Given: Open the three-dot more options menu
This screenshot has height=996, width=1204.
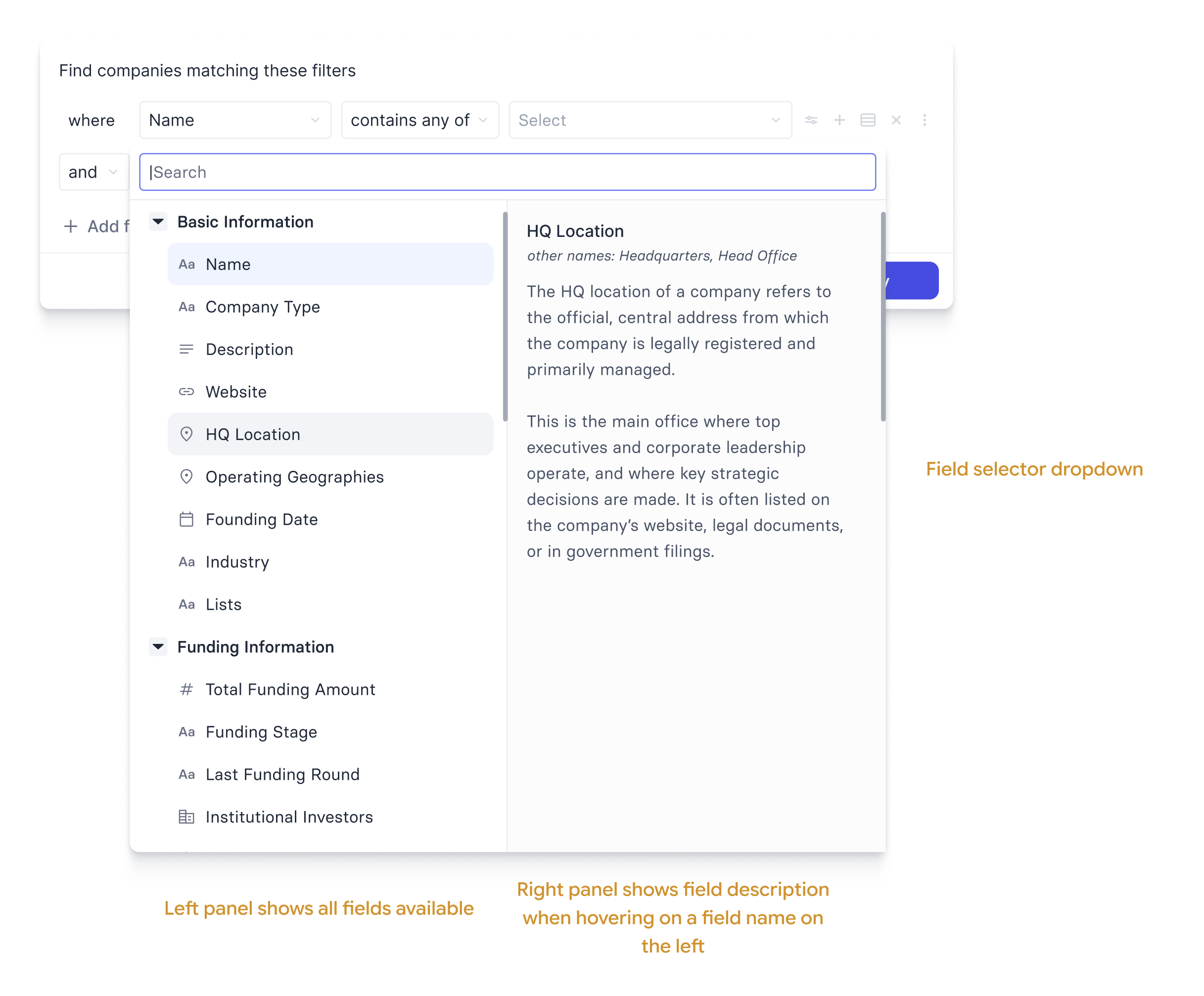Looking at the screenshot, I should [924, 120].
